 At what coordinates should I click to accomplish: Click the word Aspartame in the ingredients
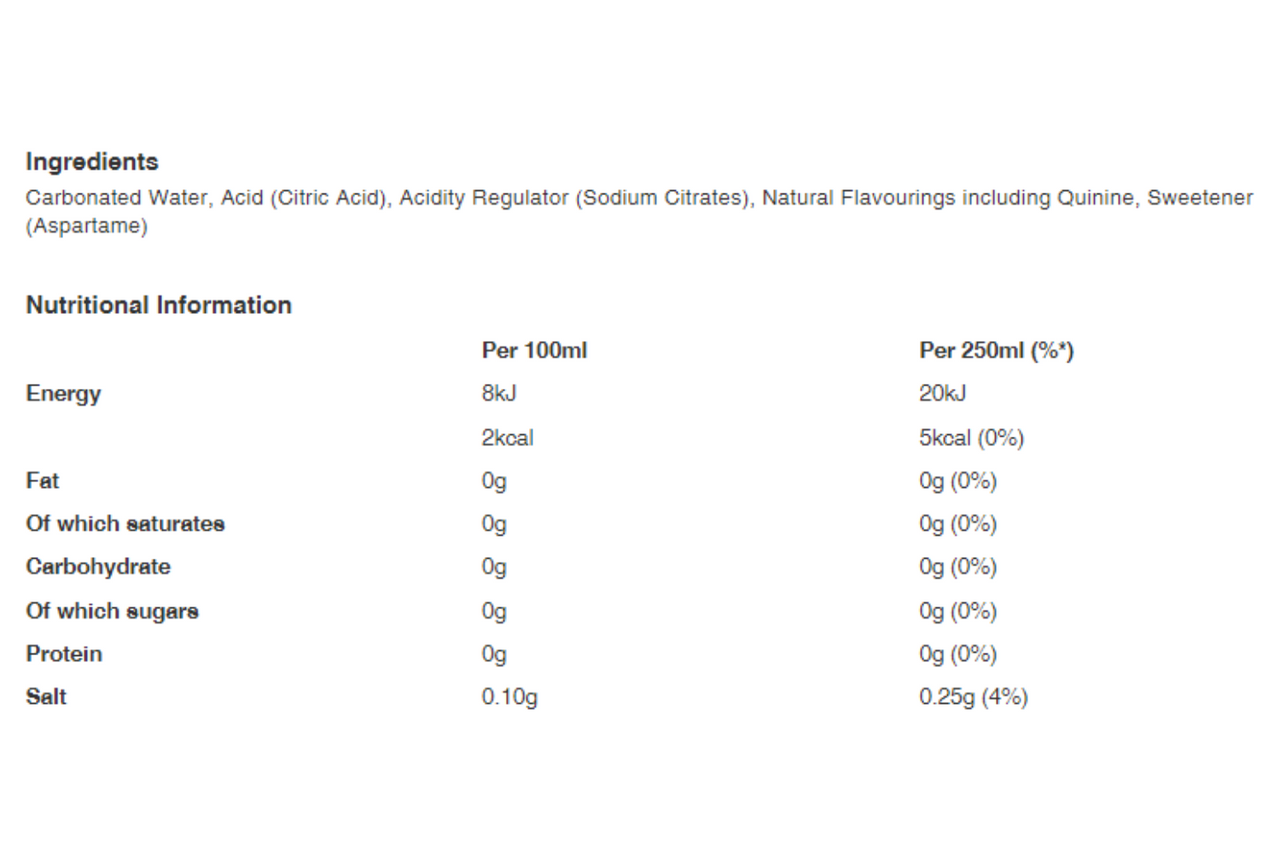point(87,227)
